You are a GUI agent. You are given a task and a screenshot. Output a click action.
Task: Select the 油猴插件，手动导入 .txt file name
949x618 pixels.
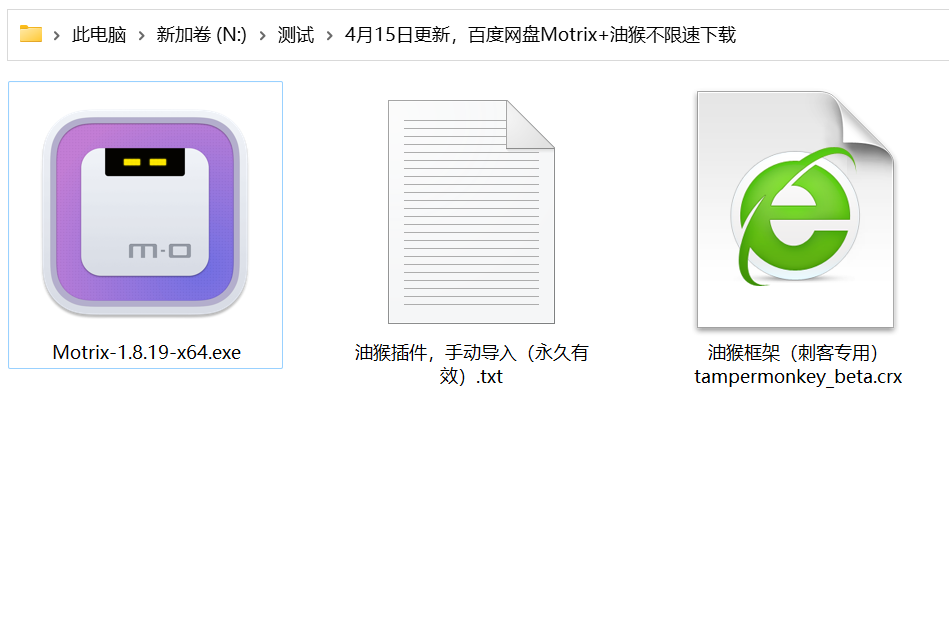471,364
